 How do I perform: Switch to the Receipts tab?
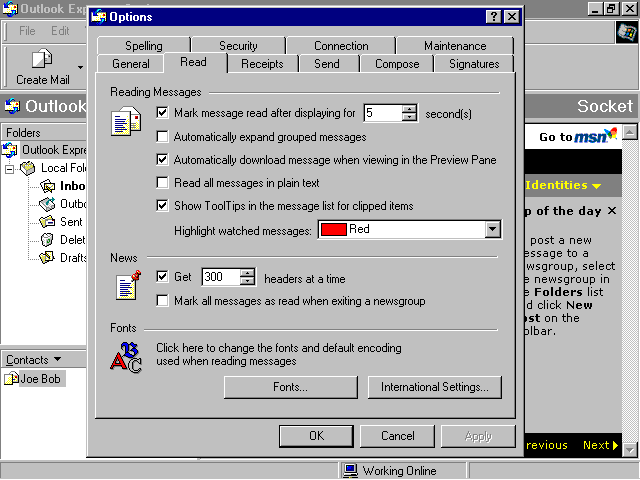pos(262,64)
